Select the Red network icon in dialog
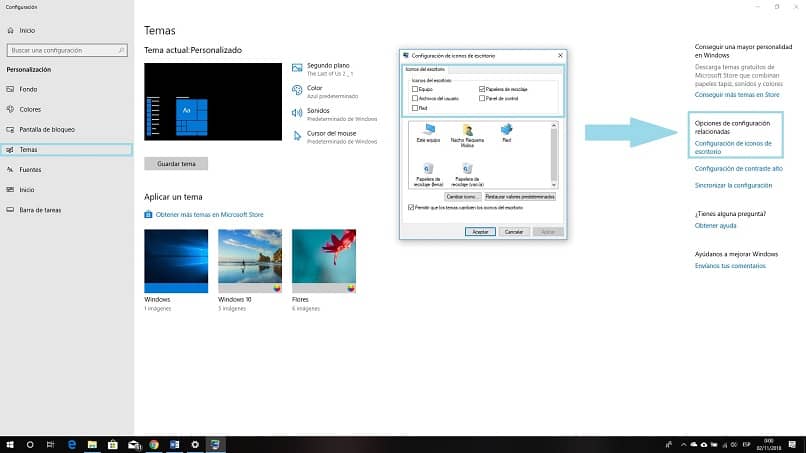This screenshot has width=806, height=453. (x=506, y=132)
